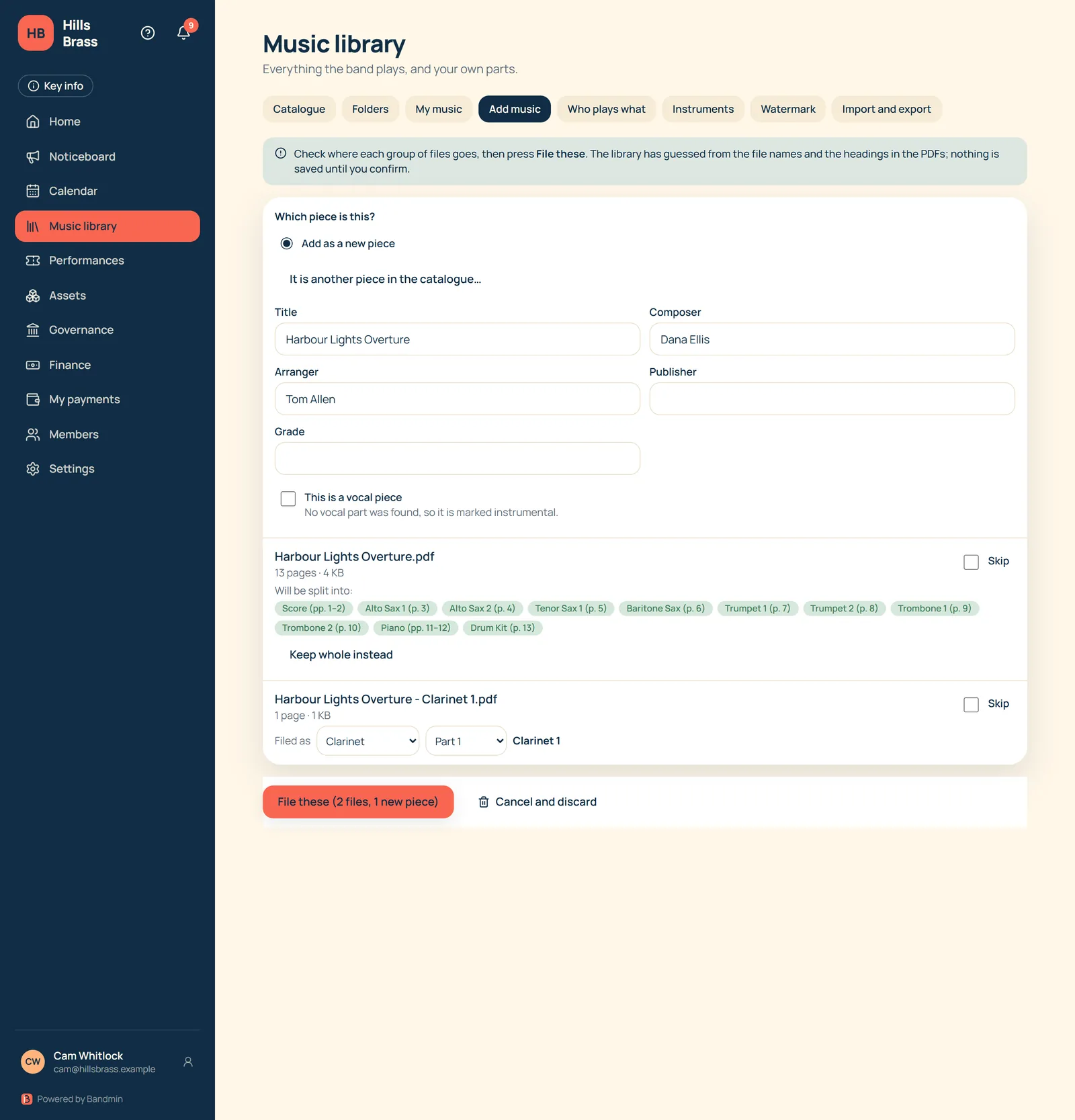1075x1120 pixels.
Task: Click the Members people icon
Action: (33, 435)
